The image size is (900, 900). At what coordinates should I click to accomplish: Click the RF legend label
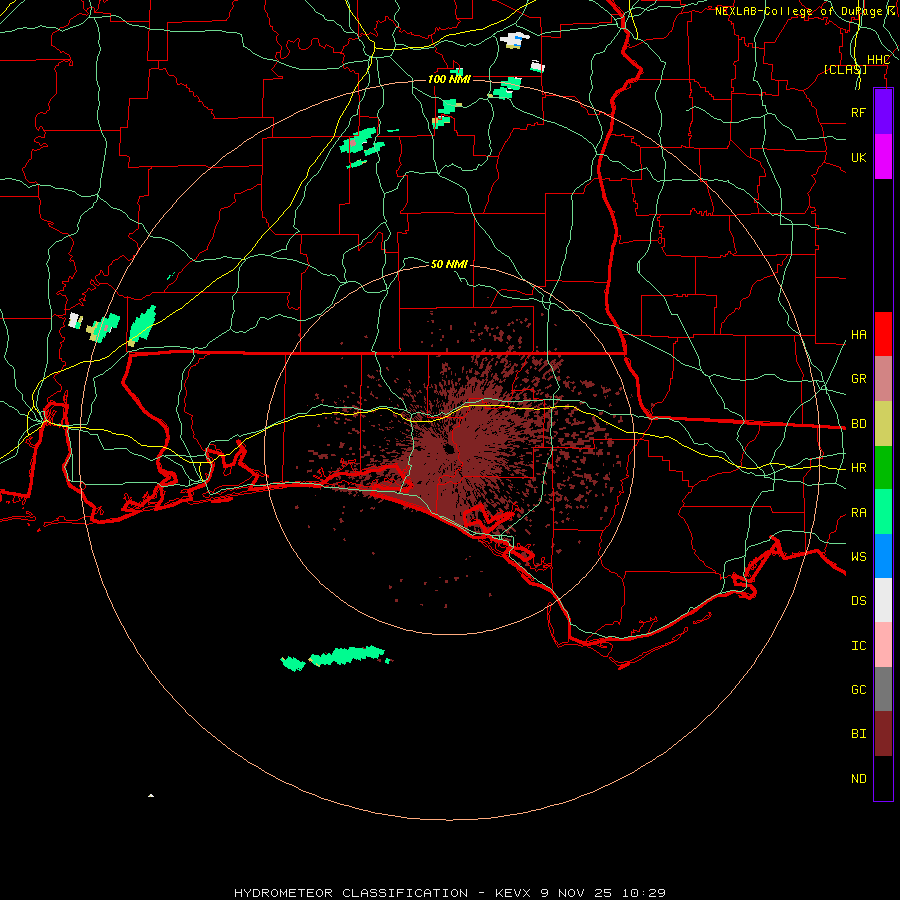point(858,112)
